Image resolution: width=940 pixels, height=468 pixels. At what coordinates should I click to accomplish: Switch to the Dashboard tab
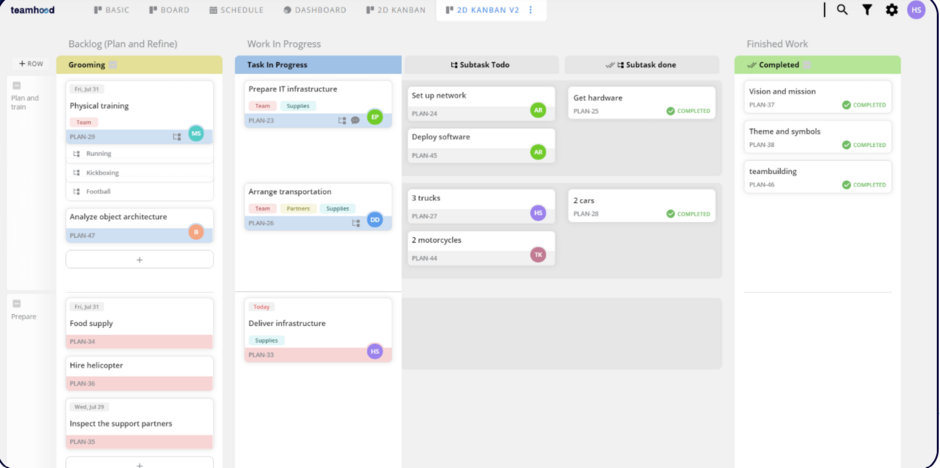coord(314,10)
